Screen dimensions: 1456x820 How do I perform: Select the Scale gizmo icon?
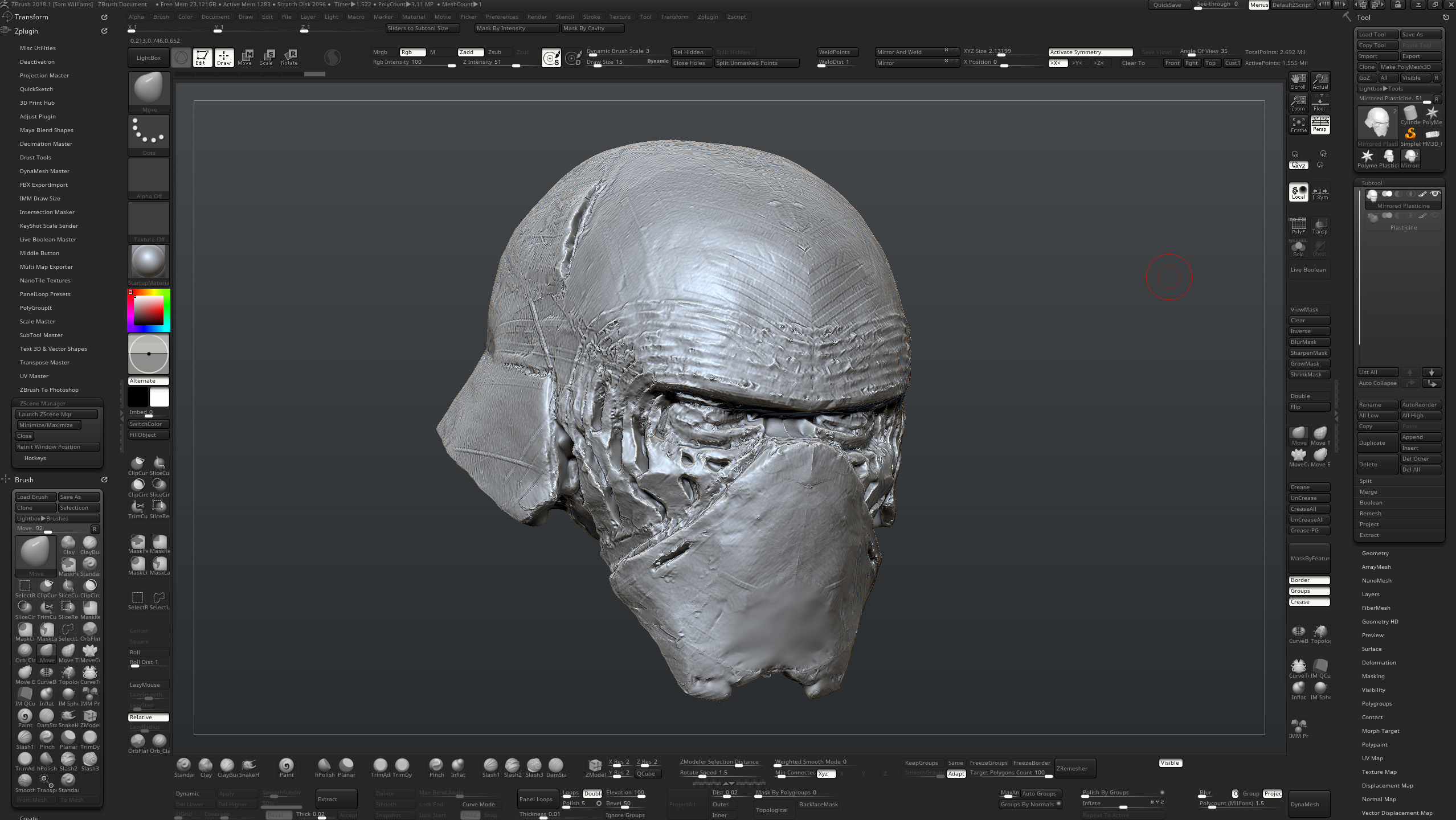[x=267, y=58]
